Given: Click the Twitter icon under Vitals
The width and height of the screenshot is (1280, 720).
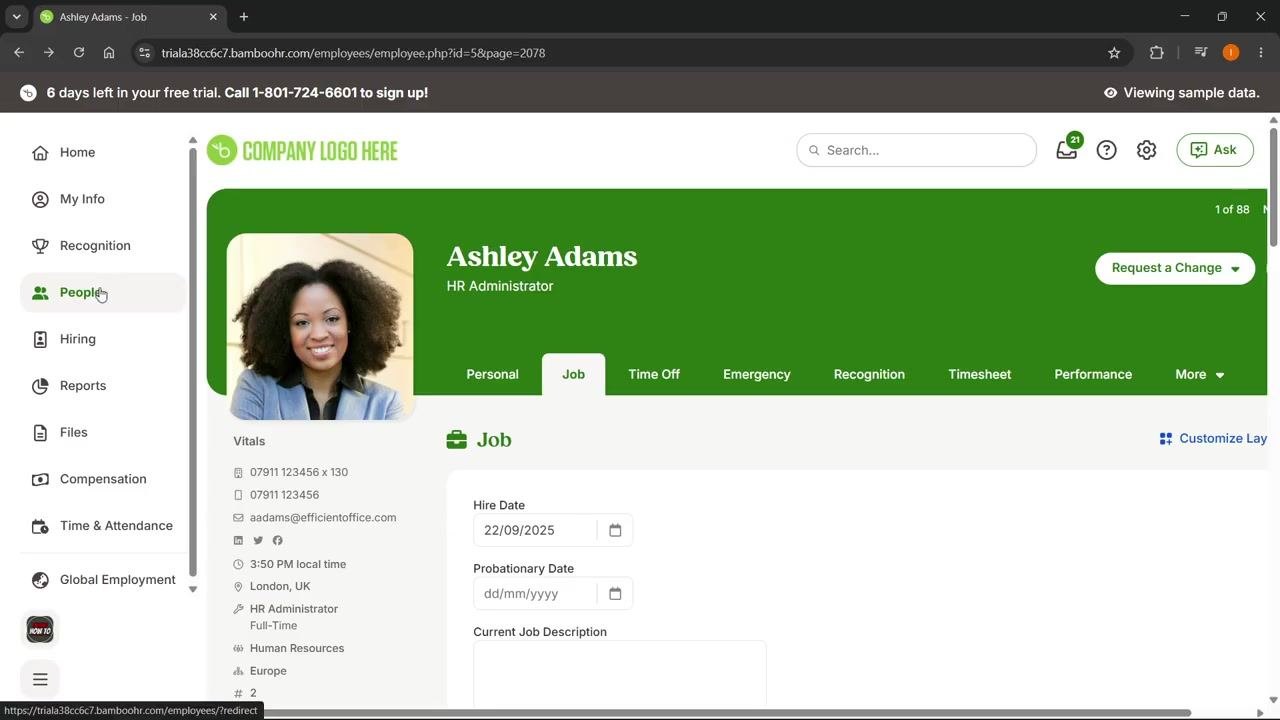Looking at the screenshot, I should coord(258,541).
